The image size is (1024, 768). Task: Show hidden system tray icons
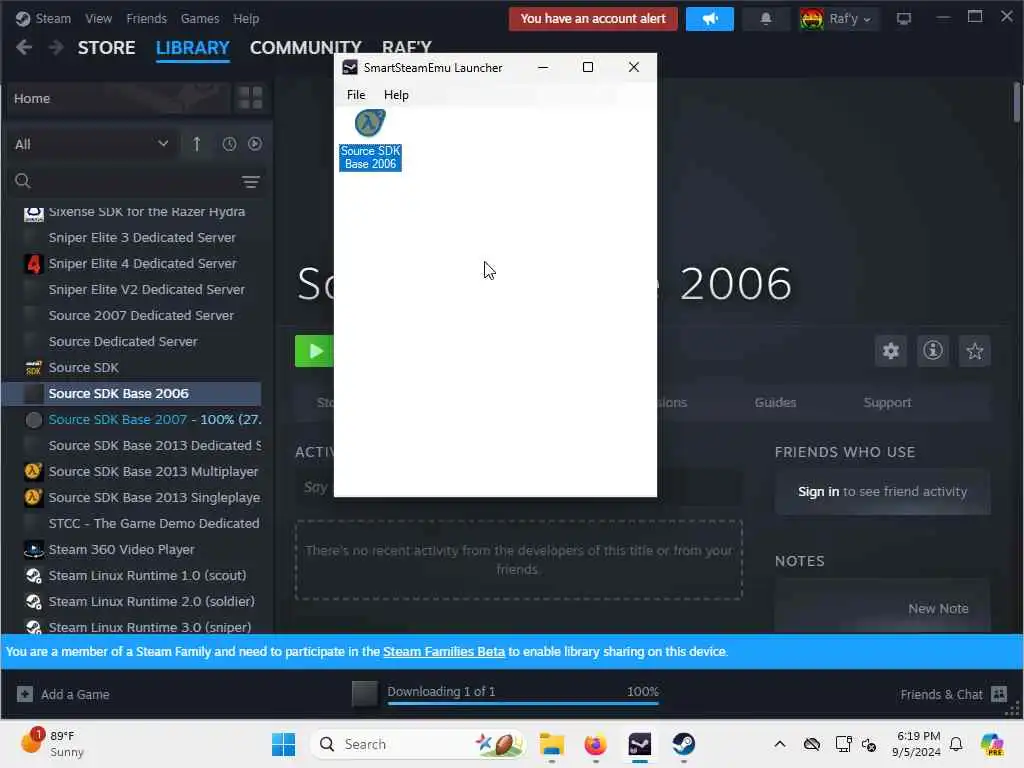click(x=780, y=744)
